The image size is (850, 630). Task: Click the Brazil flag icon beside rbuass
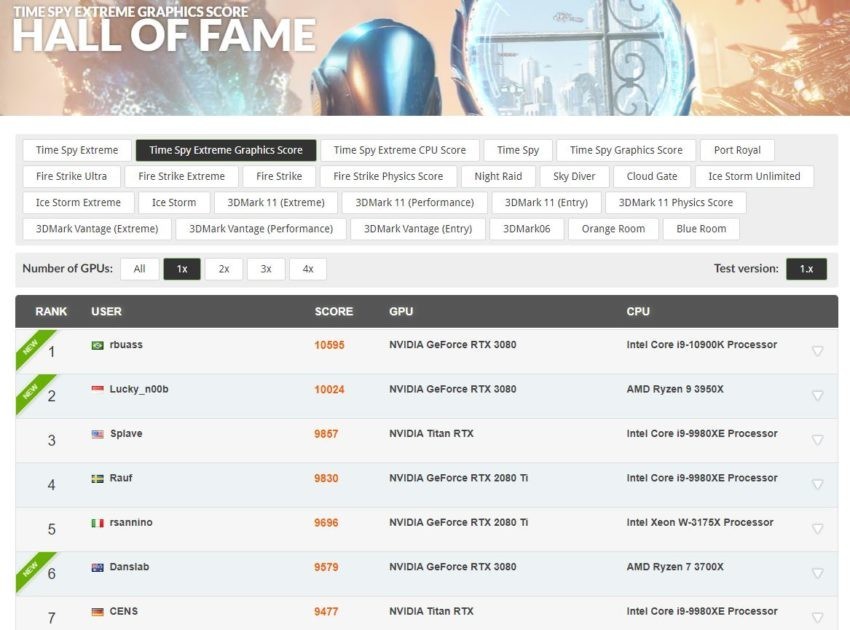click(x=97, y=345)
